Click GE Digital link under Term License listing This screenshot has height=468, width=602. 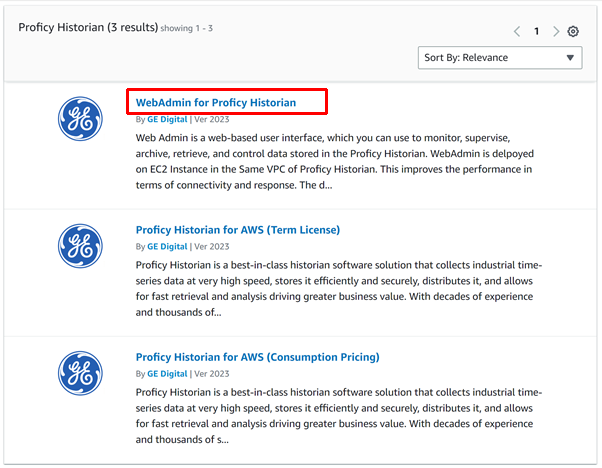[x=167, y=246]
